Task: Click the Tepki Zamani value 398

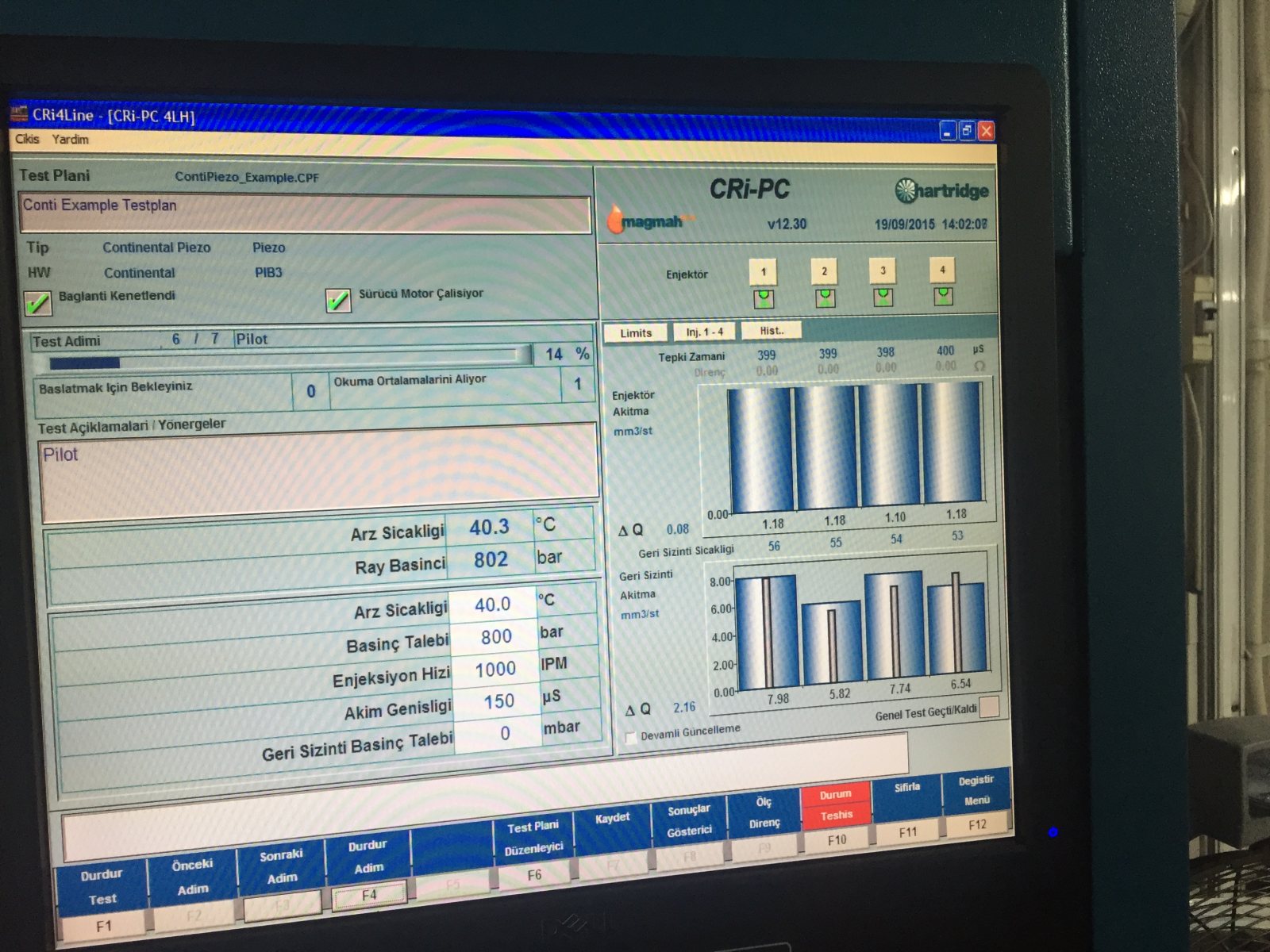Action: pos(885,351)
